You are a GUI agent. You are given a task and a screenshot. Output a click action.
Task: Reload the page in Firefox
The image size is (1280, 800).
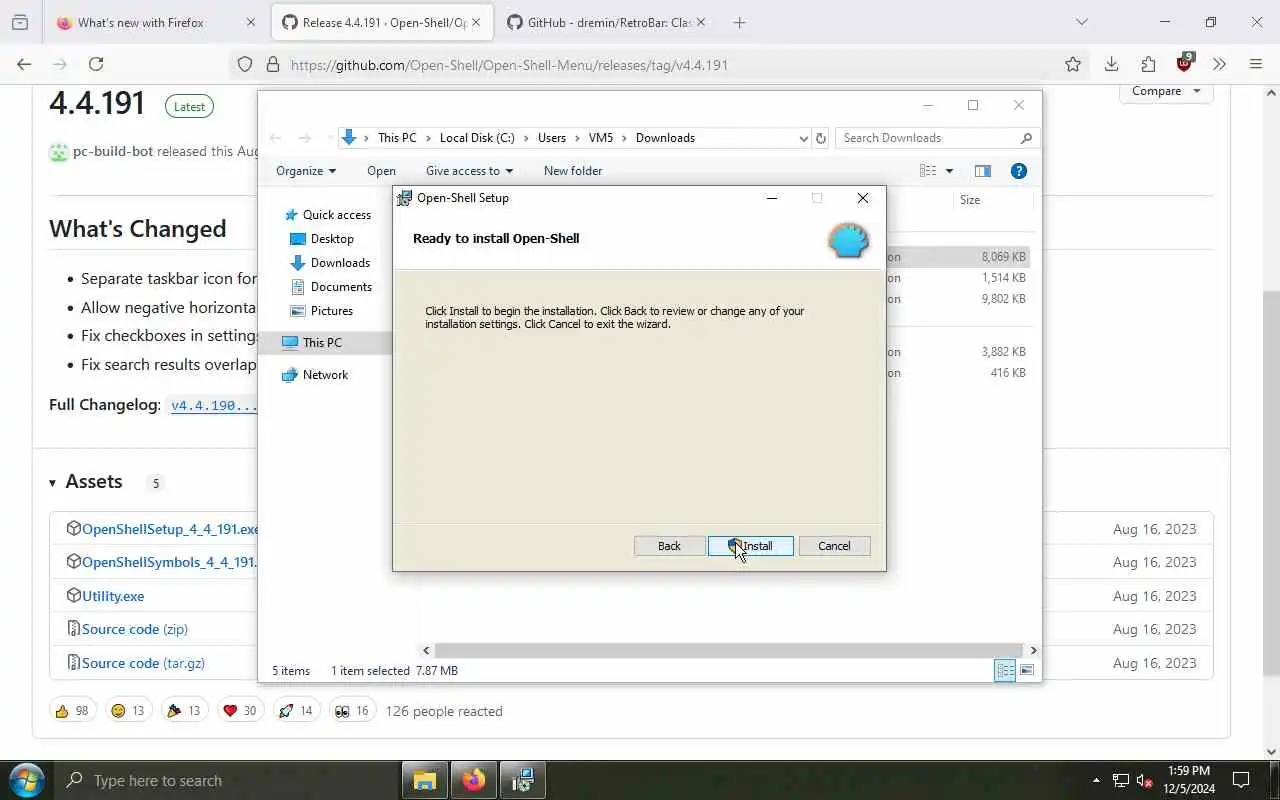point(96,64)
